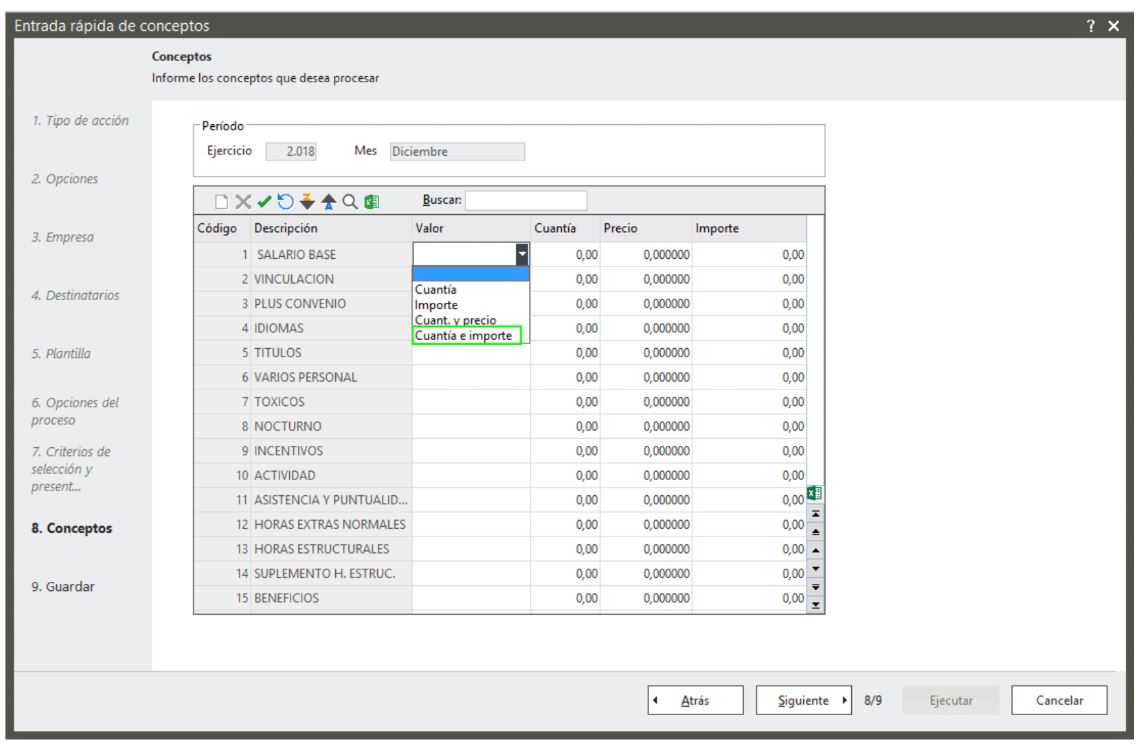Open the Valor dropdown arrow for SALARIO BASE
1145x747 pixels.
pos(521,254)
